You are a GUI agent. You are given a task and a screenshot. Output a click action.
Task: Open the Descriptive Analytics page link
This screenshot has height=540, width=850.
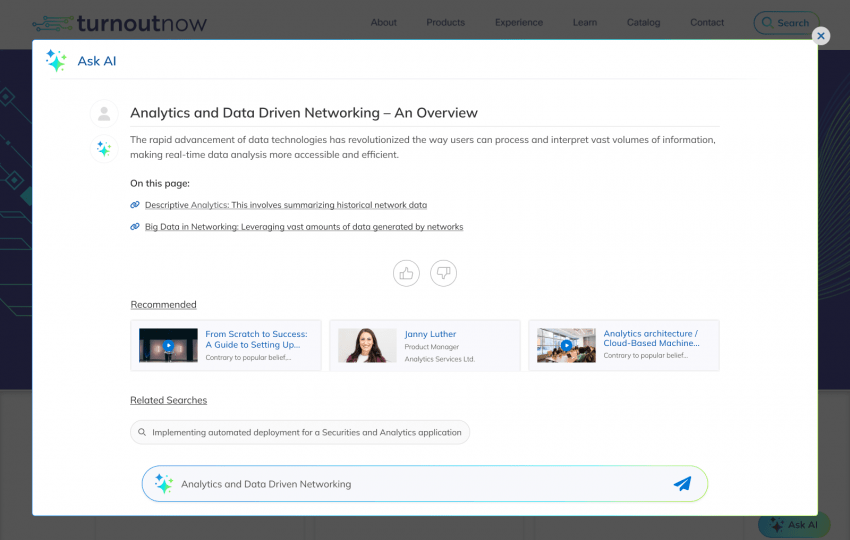coord(286,205)
